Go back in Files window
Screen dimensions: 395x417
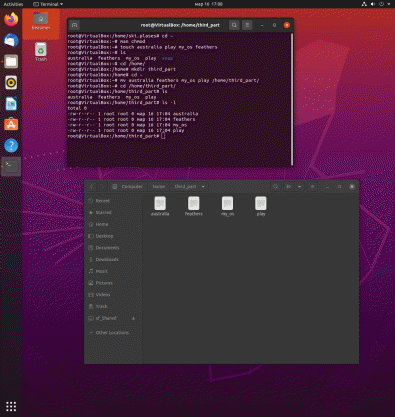tap(92, 187)
